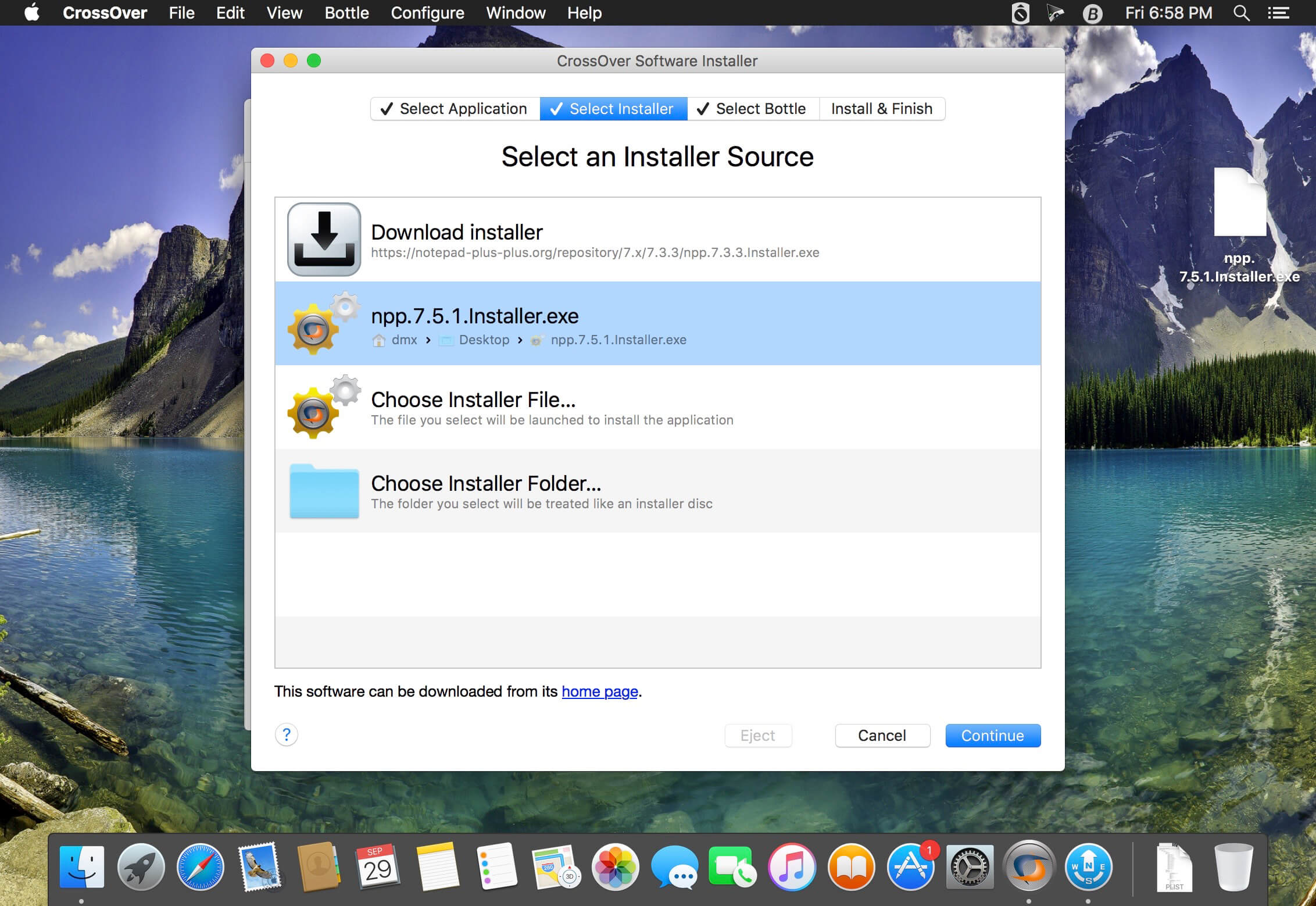Click the gear icon beside npp.7.5.1.Installer.exe row

(x=324, y=323)
